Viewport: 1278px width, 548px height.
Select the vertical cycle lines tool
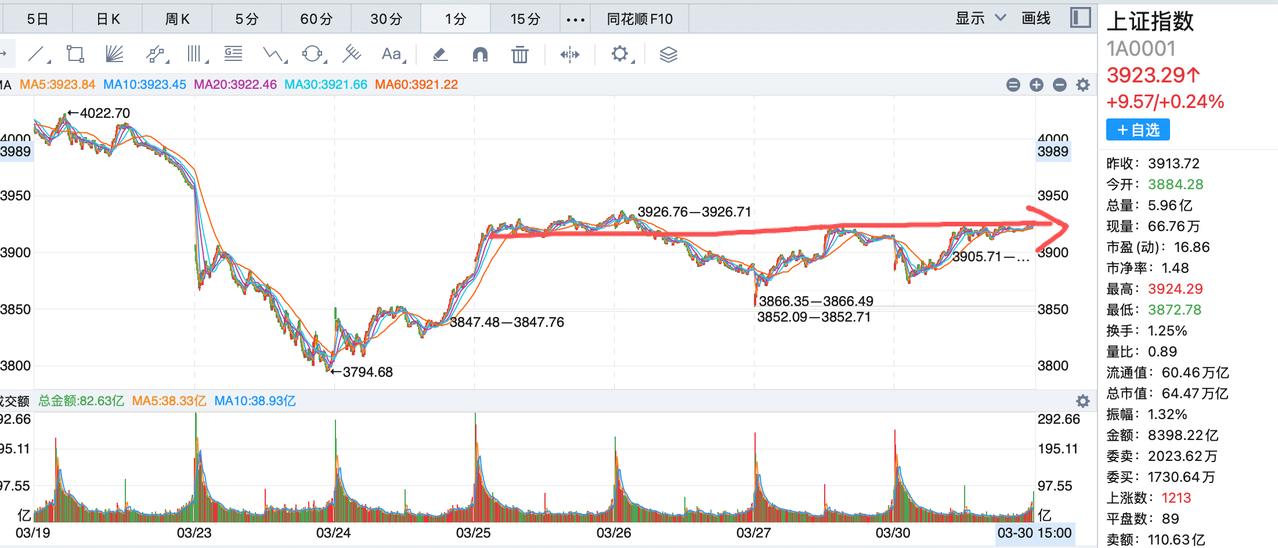pyautogui.click(x=195, y=54)
